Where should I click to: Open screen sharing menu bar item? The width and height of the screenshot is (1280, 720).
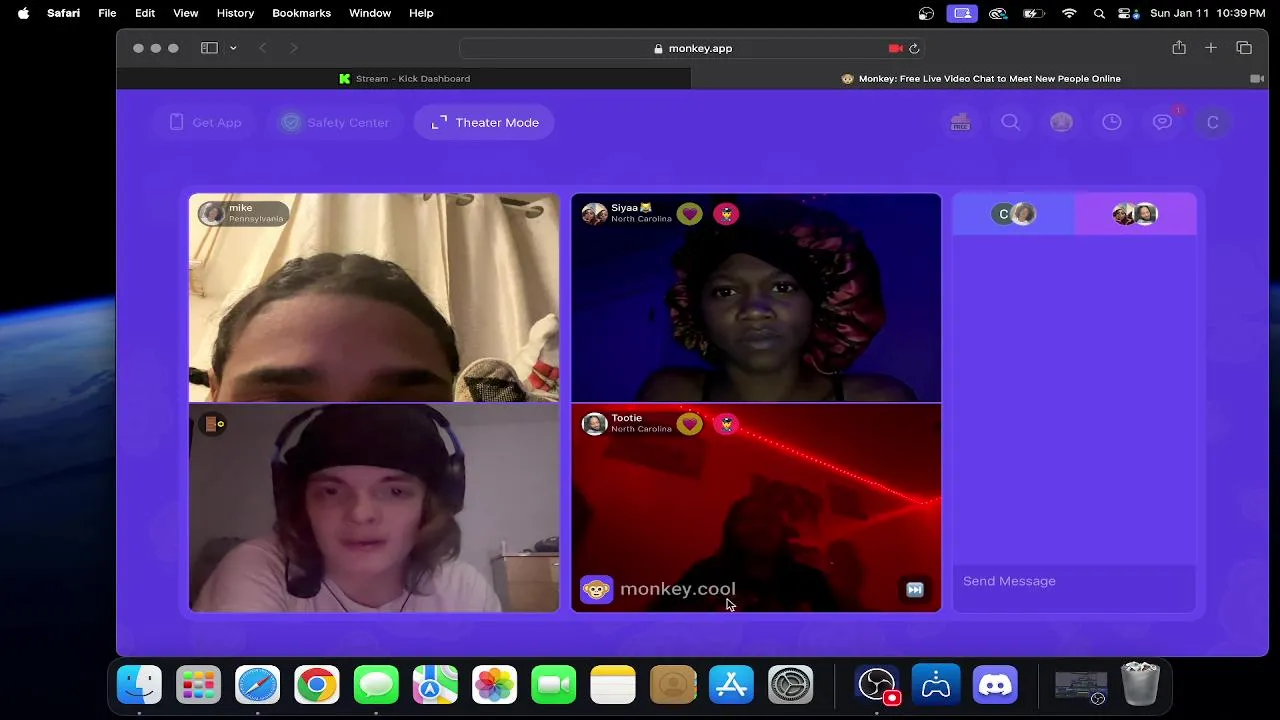[x=962, y=13]
